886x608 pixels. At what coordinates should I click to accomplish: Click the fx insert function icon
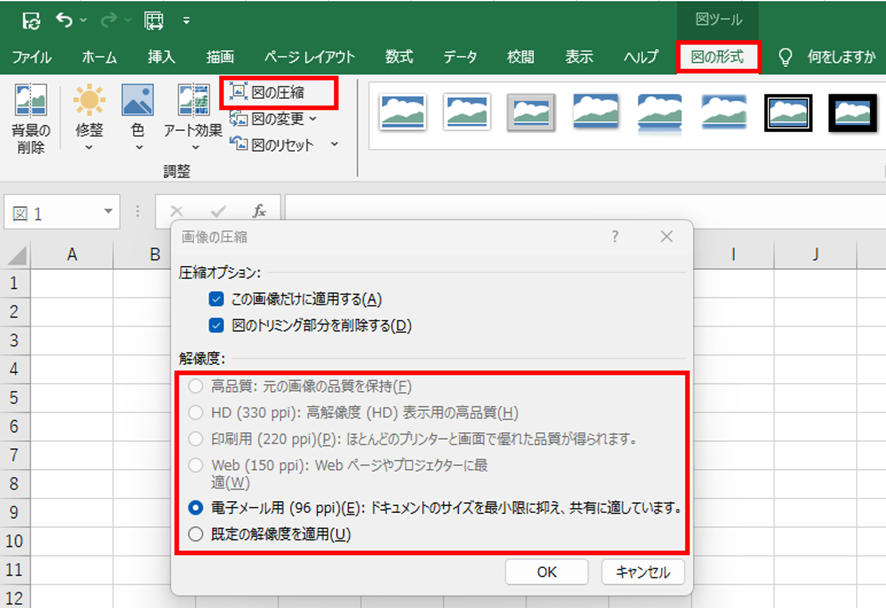pos(259,211)
